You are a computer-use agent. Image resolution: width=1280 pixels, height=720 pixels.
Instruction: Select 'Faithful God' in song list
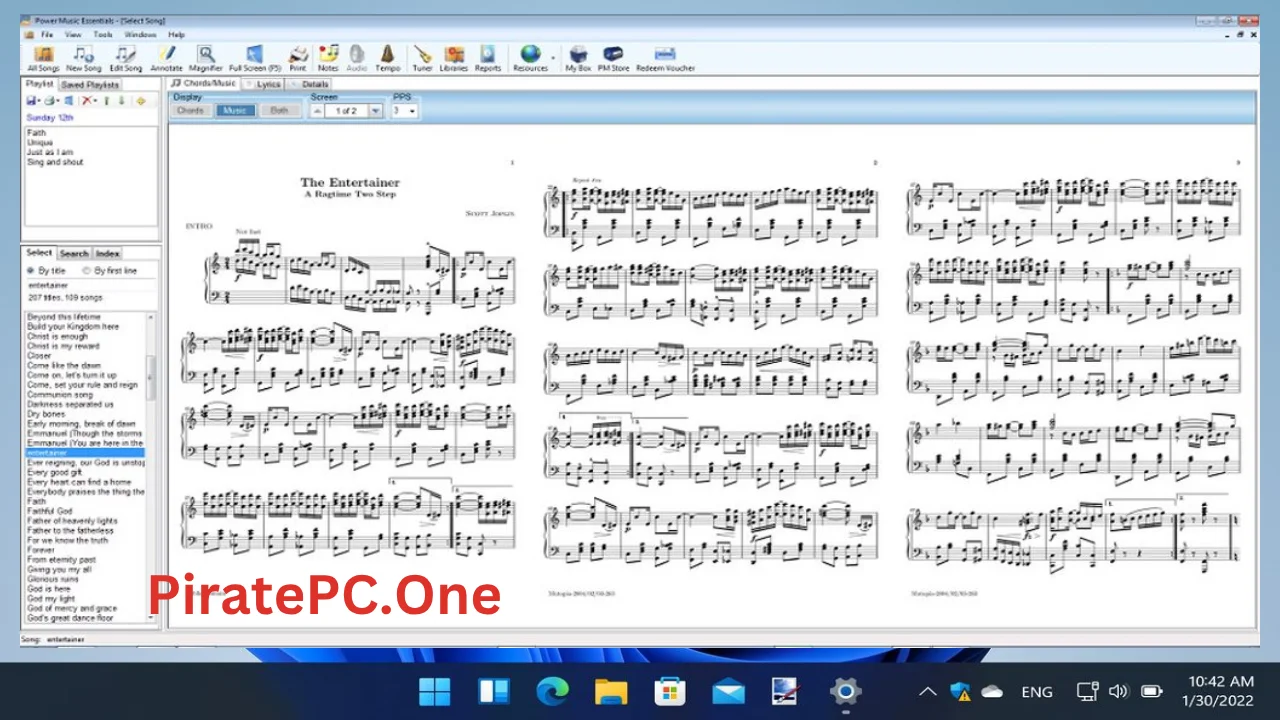pyautogui.click(x=50, y=511)
